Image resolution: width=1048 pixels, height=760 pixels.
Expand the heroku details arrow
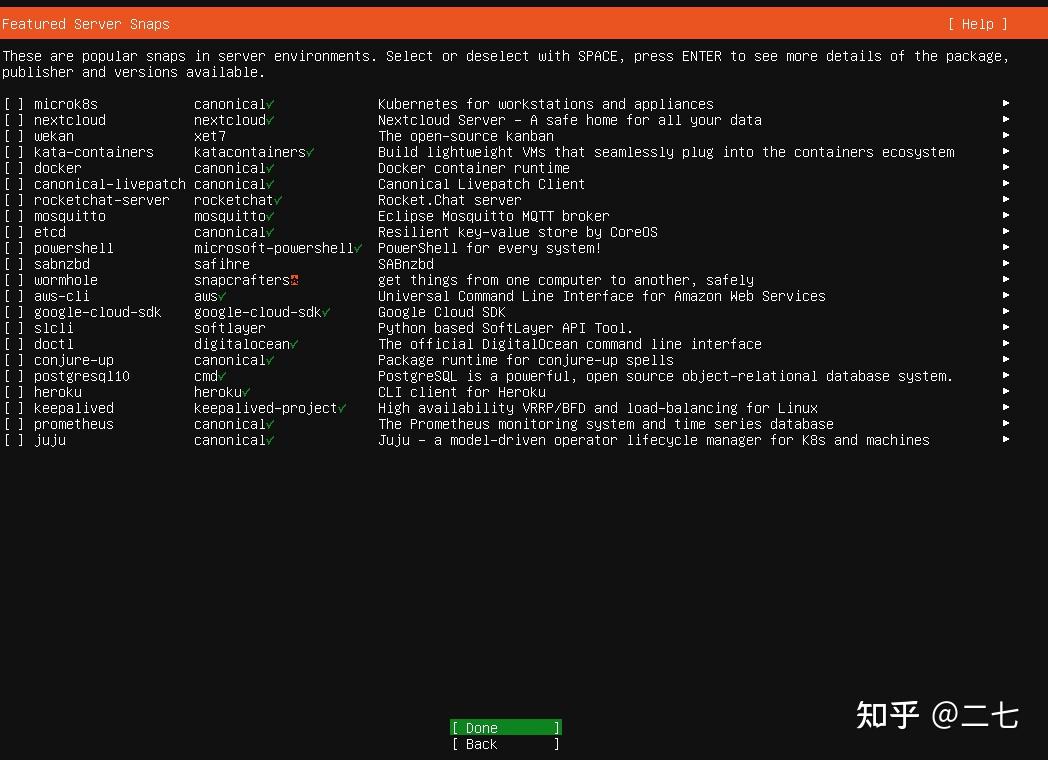(x=1005, y=392)
